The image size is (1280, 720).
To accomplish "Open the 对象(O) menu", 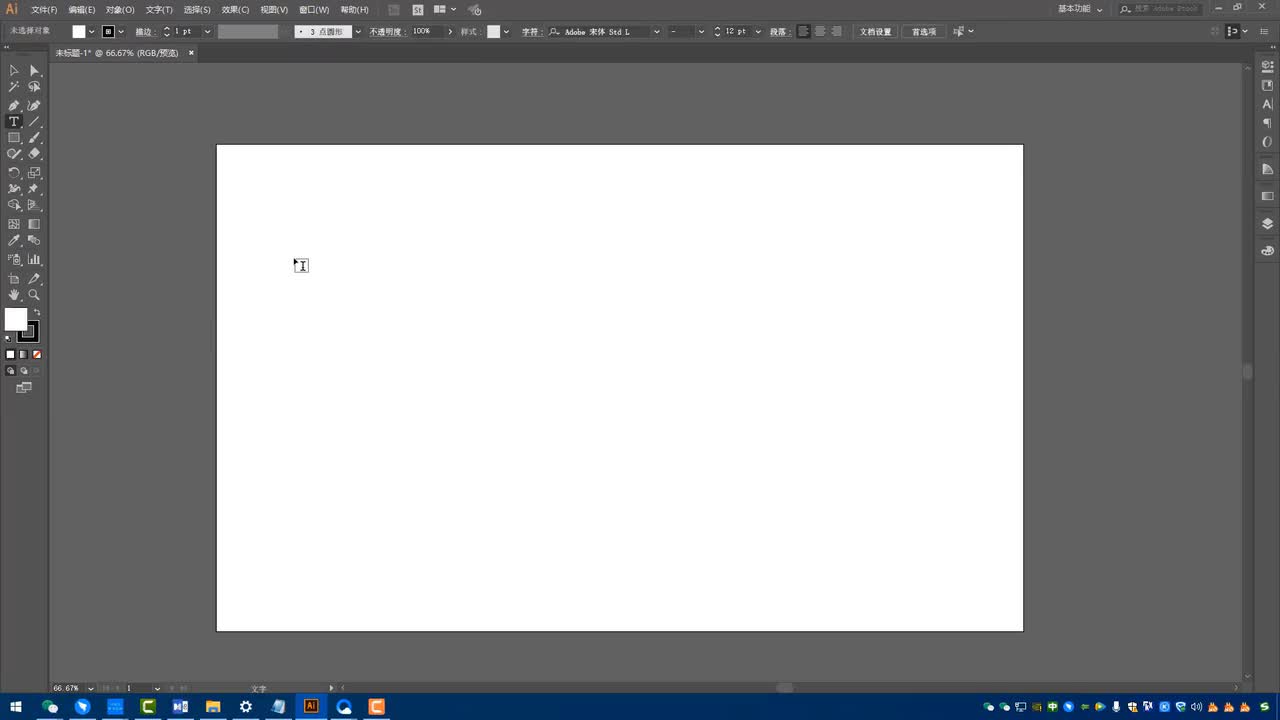I will tap(120, 9).
